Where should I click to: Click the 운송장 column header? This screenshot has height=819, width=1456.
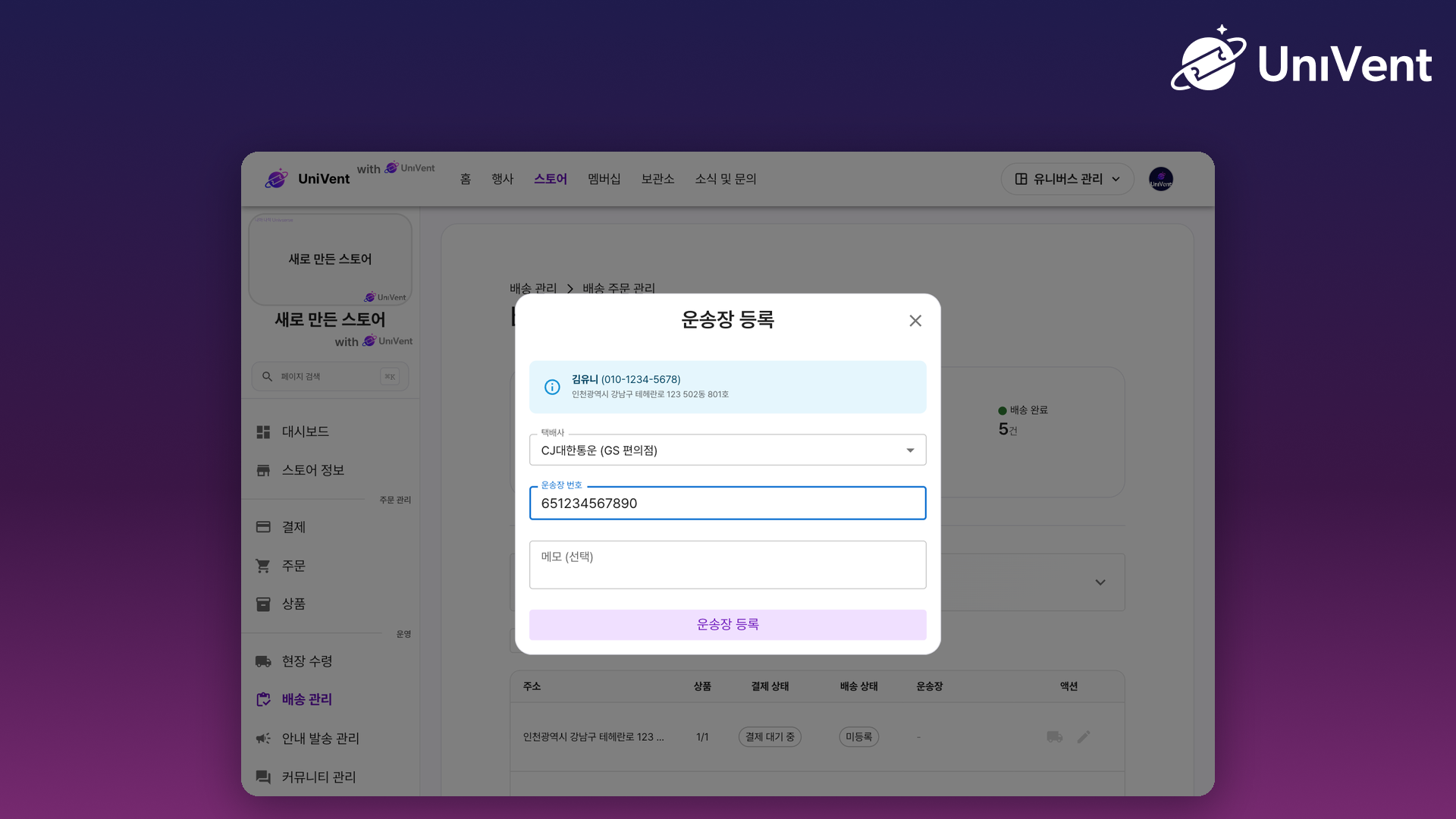pos(929,686)
